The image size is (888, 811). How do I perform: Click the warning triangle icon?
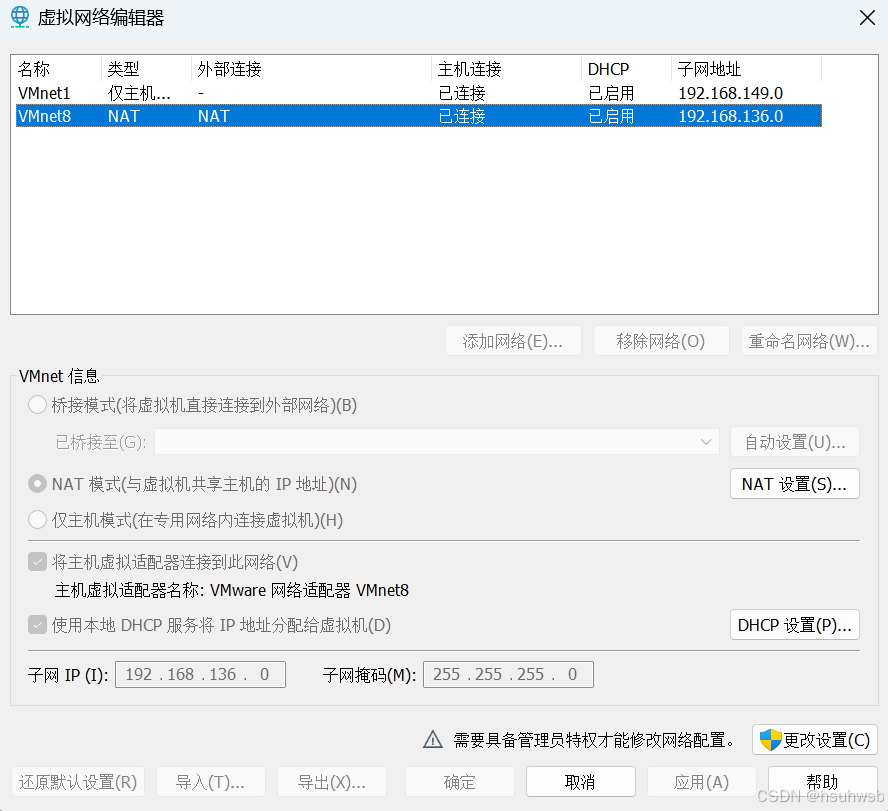pyautogui.click(x=433, y=739)
